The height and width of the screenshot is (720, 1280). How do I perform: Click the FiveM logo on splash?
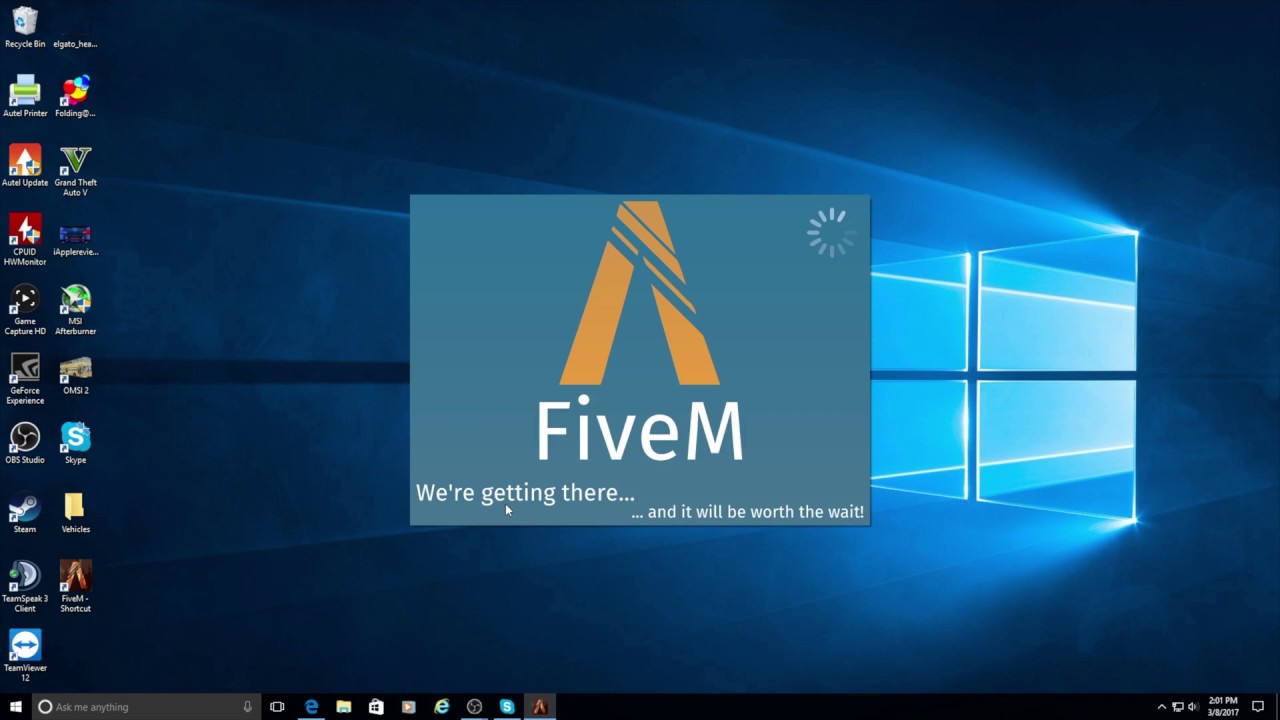639,293
